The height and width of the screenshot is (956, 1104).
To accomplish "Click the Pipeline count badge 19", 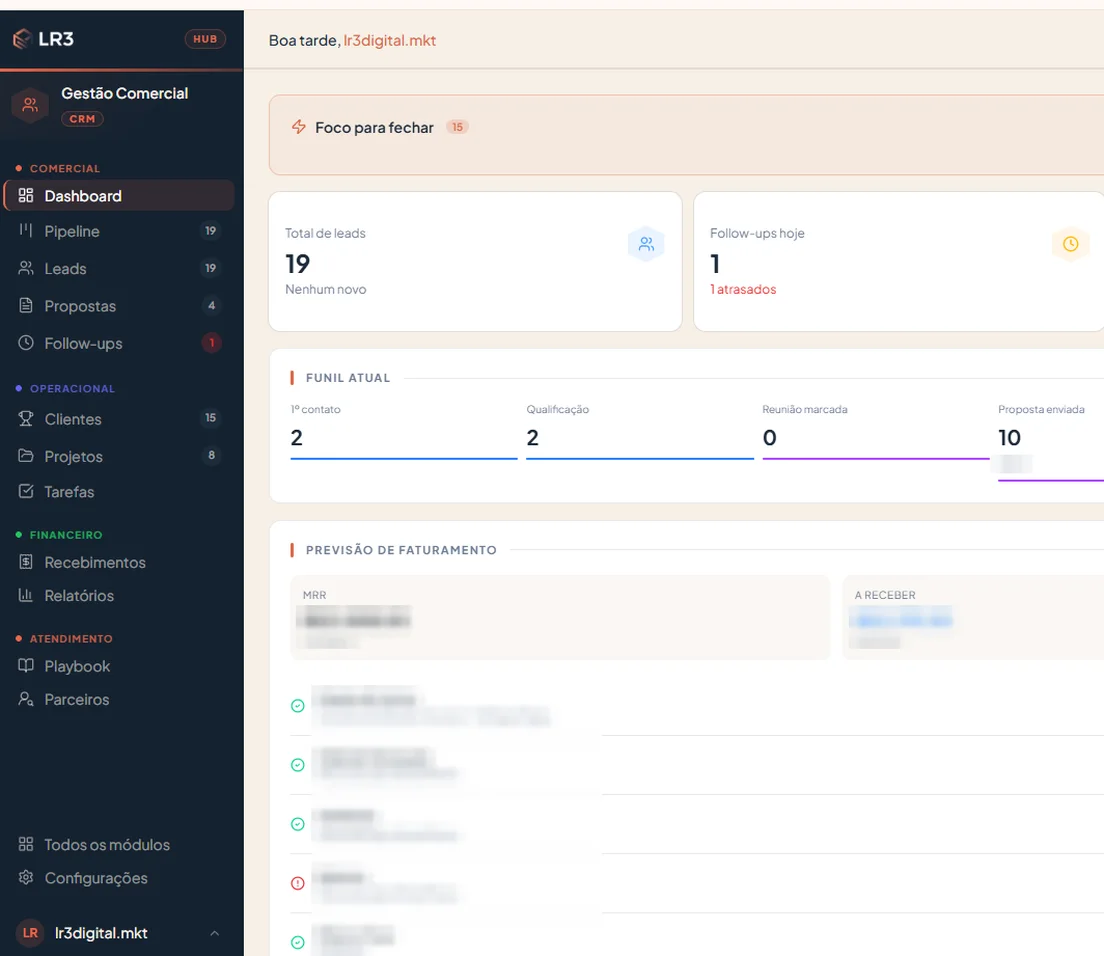I will [x=211, y=231].
